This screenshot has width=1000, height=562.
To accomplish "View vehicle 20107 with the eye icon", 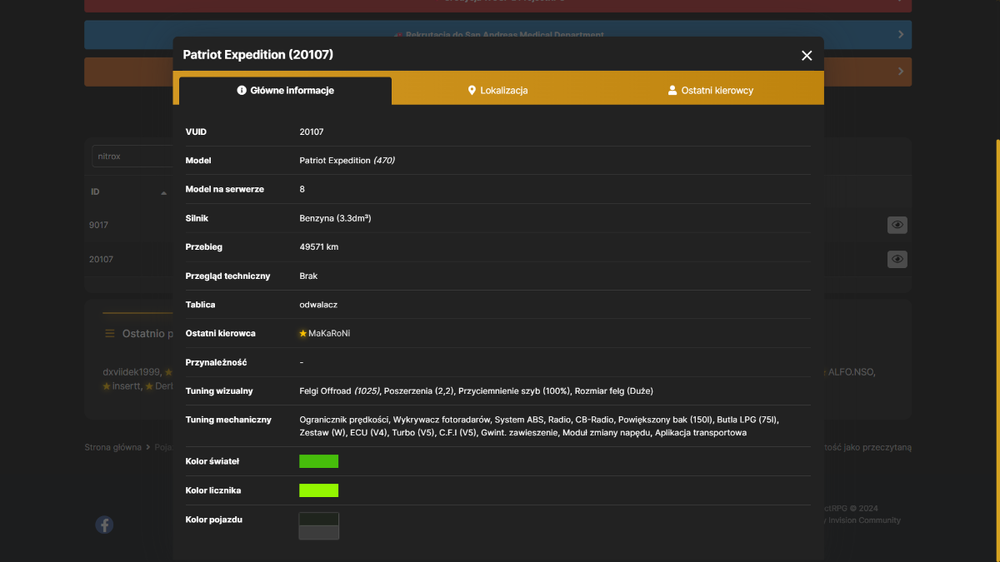I will click(897, 259).
